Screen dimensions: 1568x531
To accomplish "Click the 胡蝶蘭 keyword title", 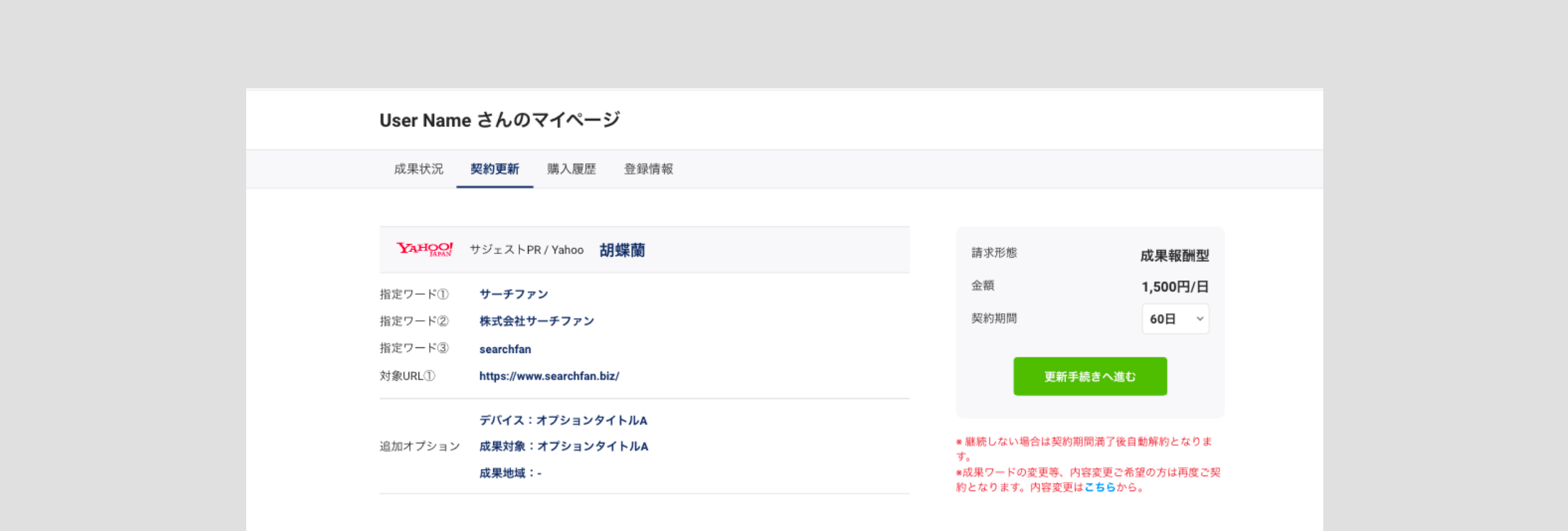I will pos(622,250).
